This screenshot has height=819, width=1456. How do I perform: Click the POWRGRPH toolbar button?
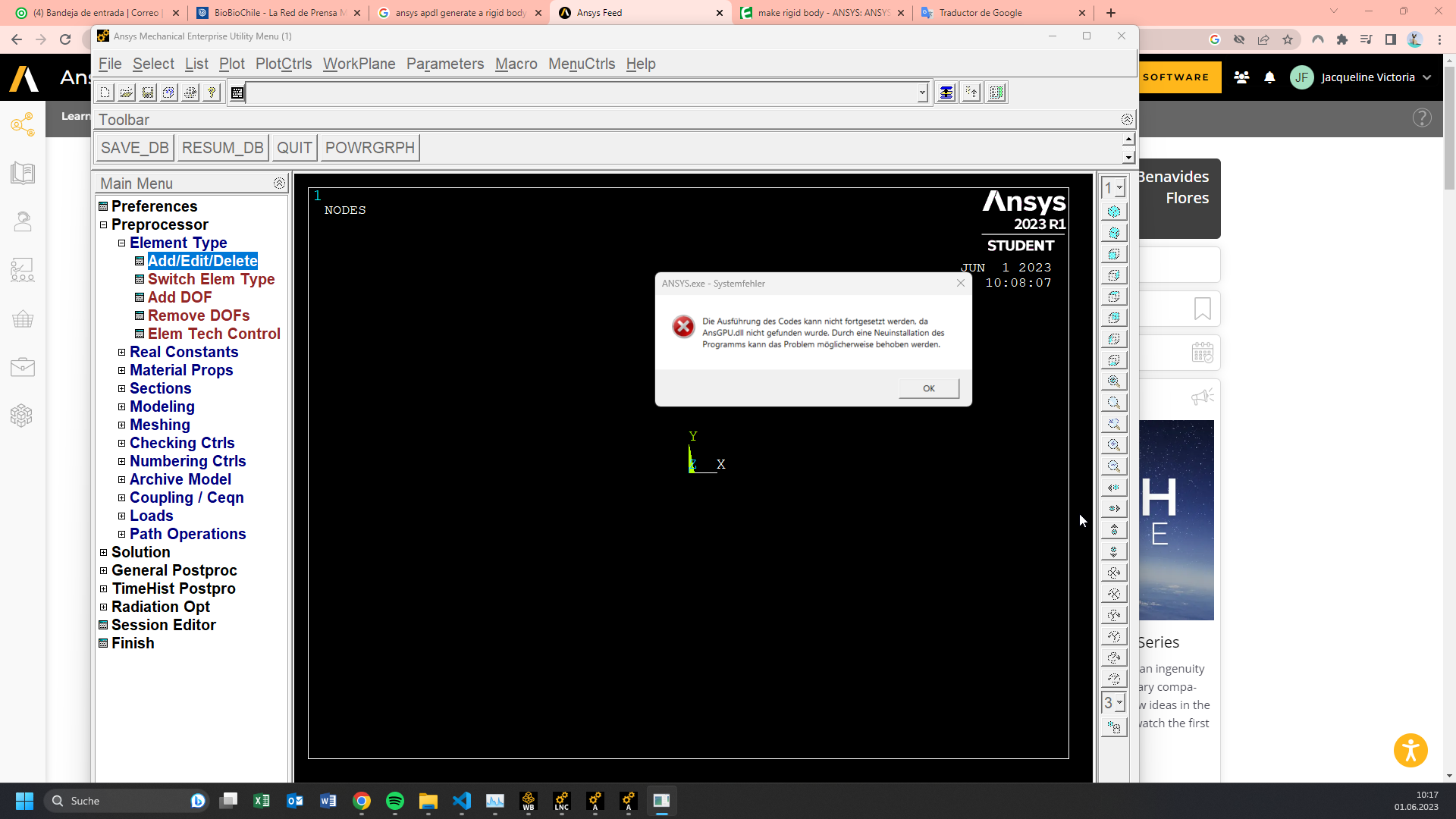pyautogui.click(x=370, y=148)
